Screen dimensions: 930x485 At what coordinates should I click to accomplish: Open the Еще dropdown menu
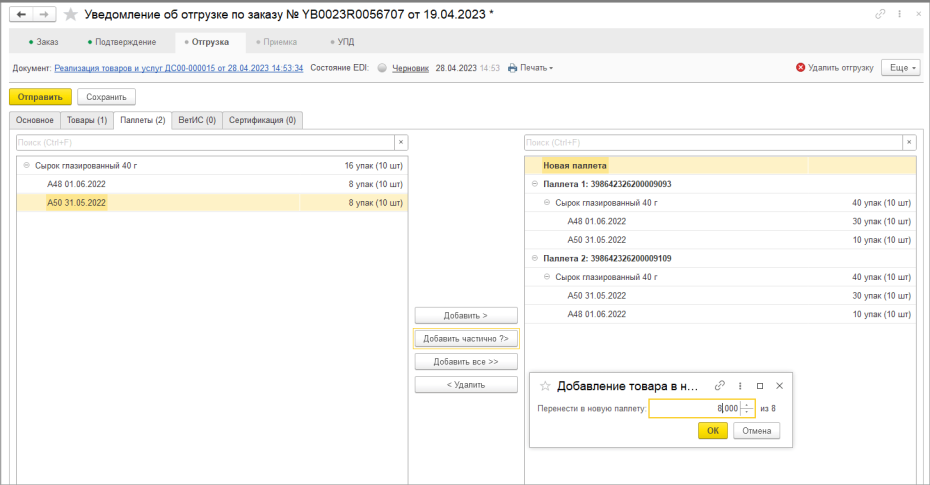click(901, 68)
